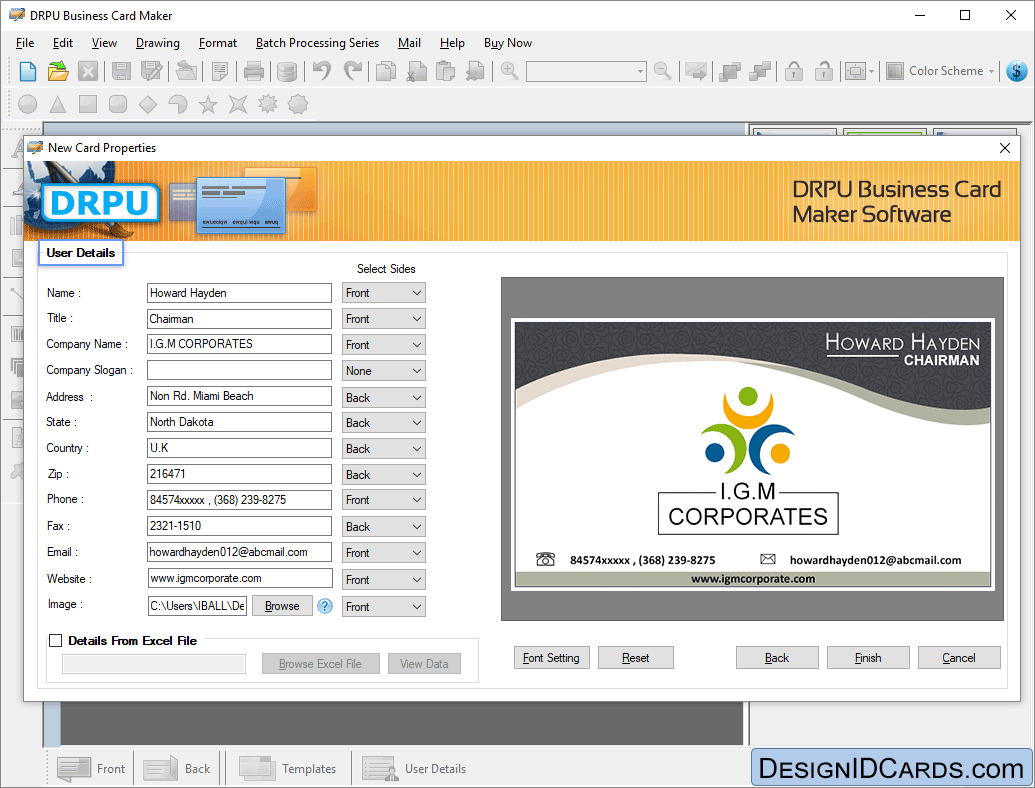Click the Send mail envelope icon

coord(696,71)
